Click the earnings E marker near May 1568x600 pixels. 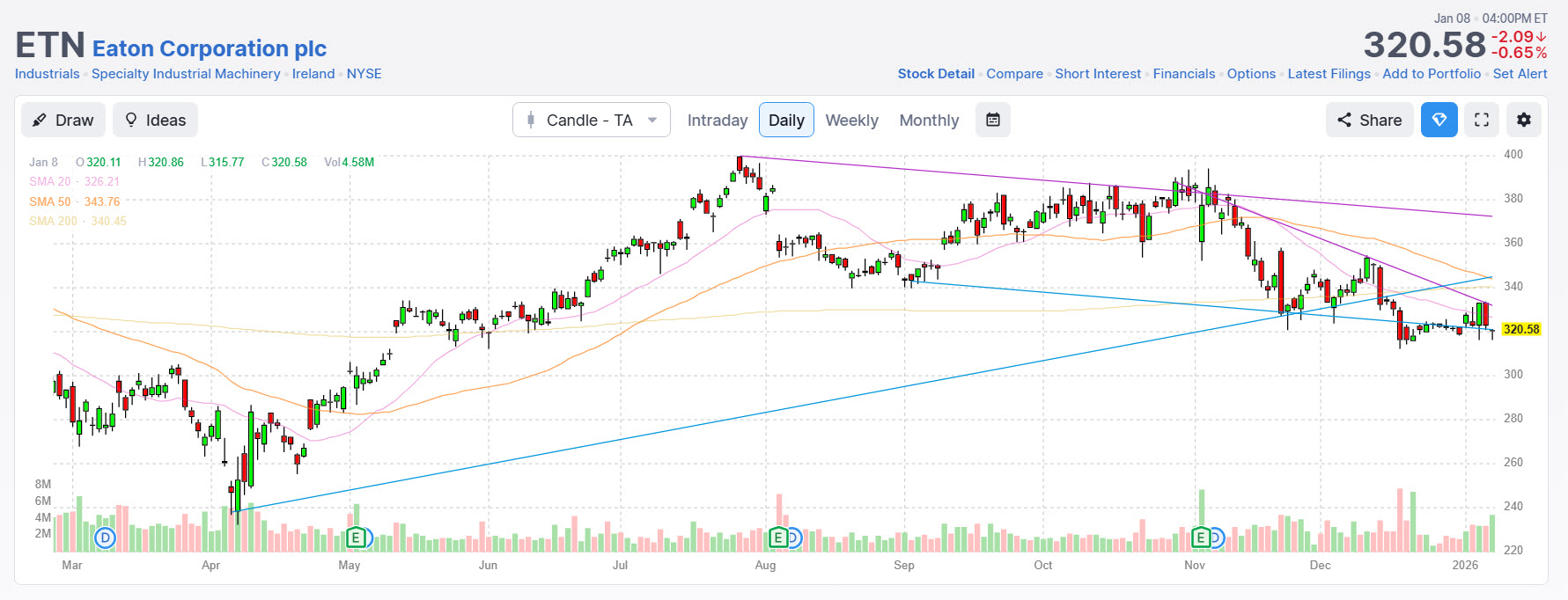coord(356,538)
